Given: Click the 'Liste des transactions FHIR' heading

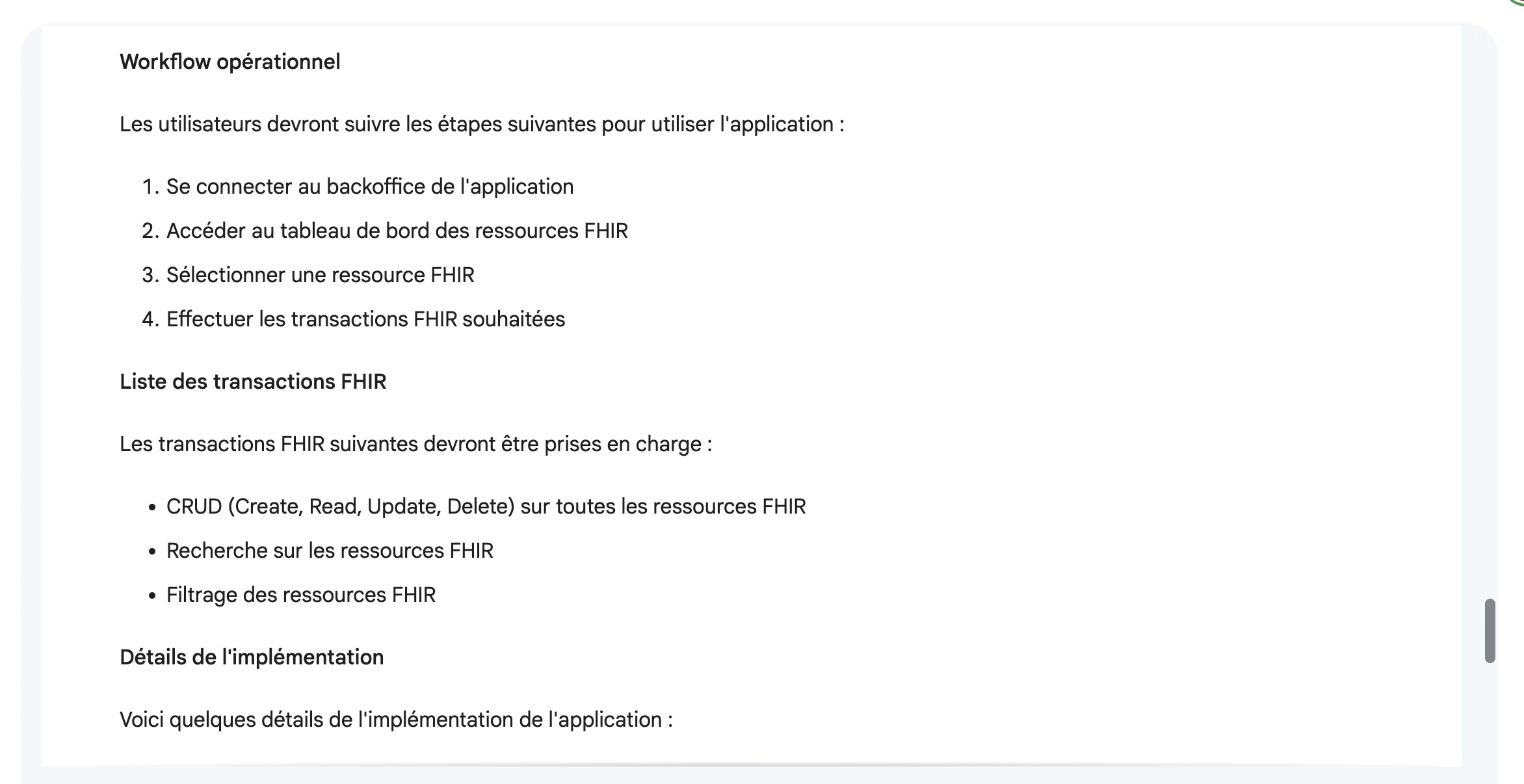Looking at the screenshot, I should (253, 382).
